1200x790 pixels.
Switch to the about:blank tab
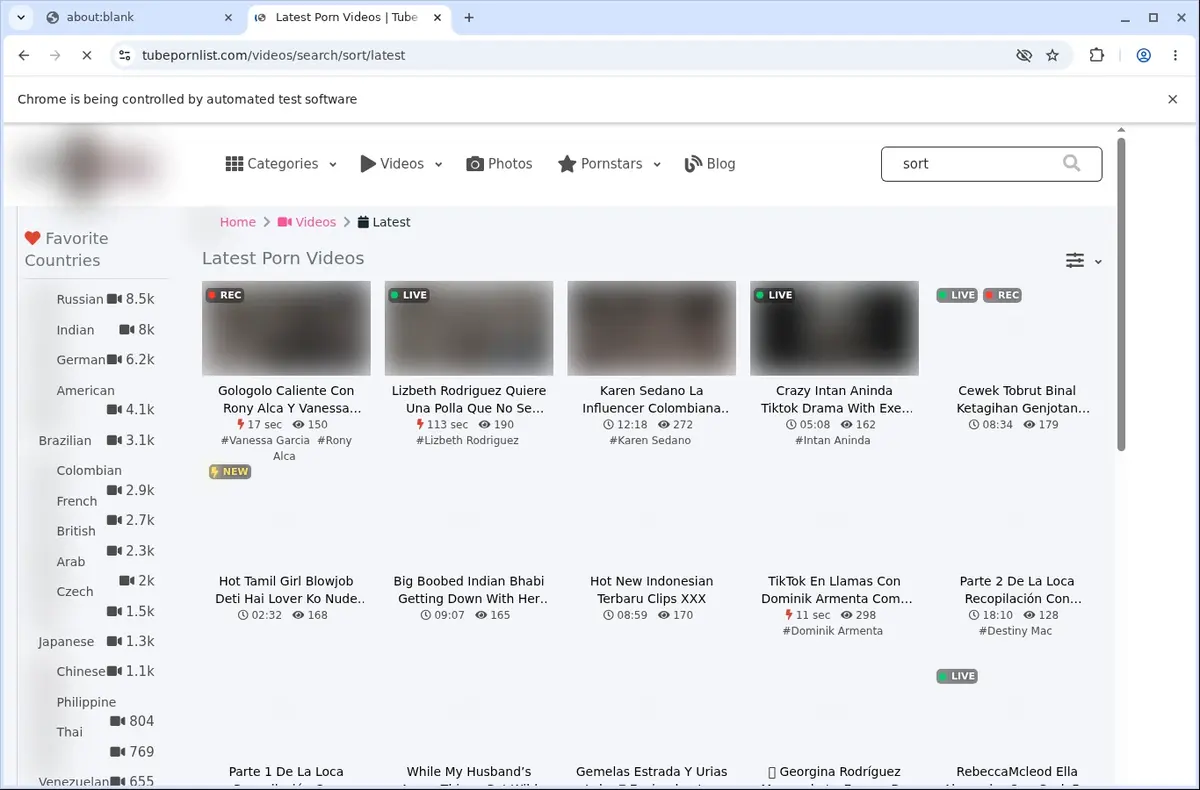pos(140,17)
